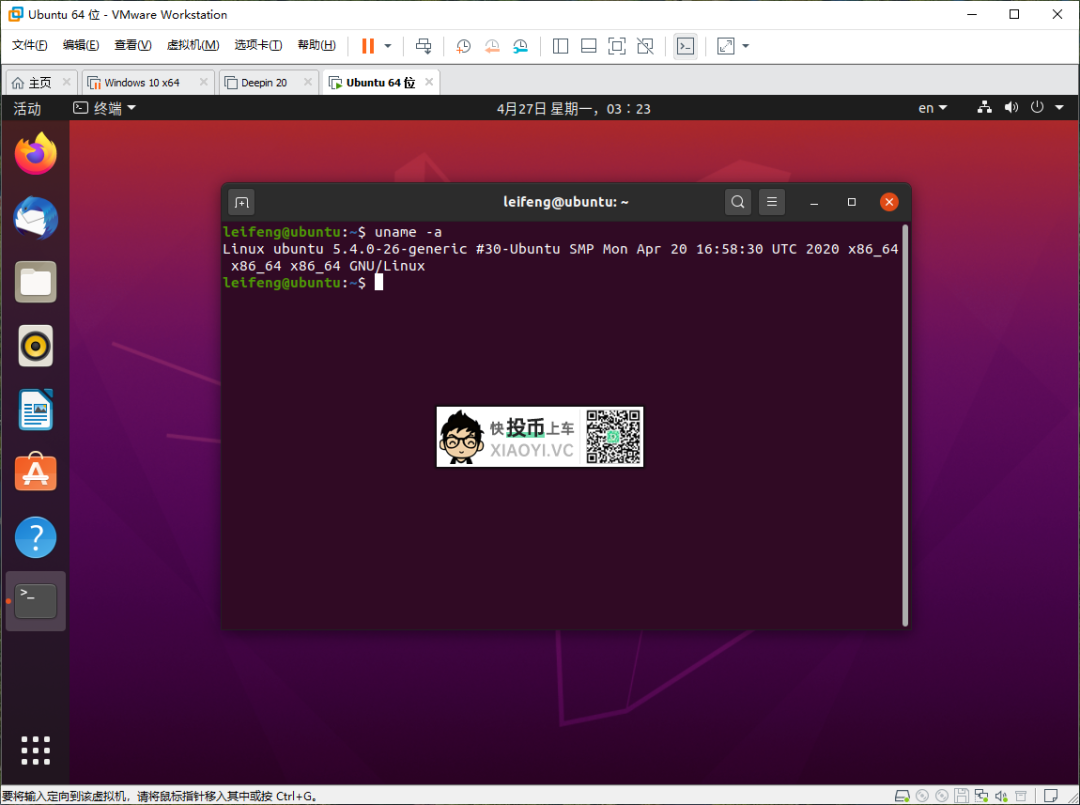The image size is (1080, 805).
Task: Take a snapshot of this virtual machine
Action: (x=461, y=46)
